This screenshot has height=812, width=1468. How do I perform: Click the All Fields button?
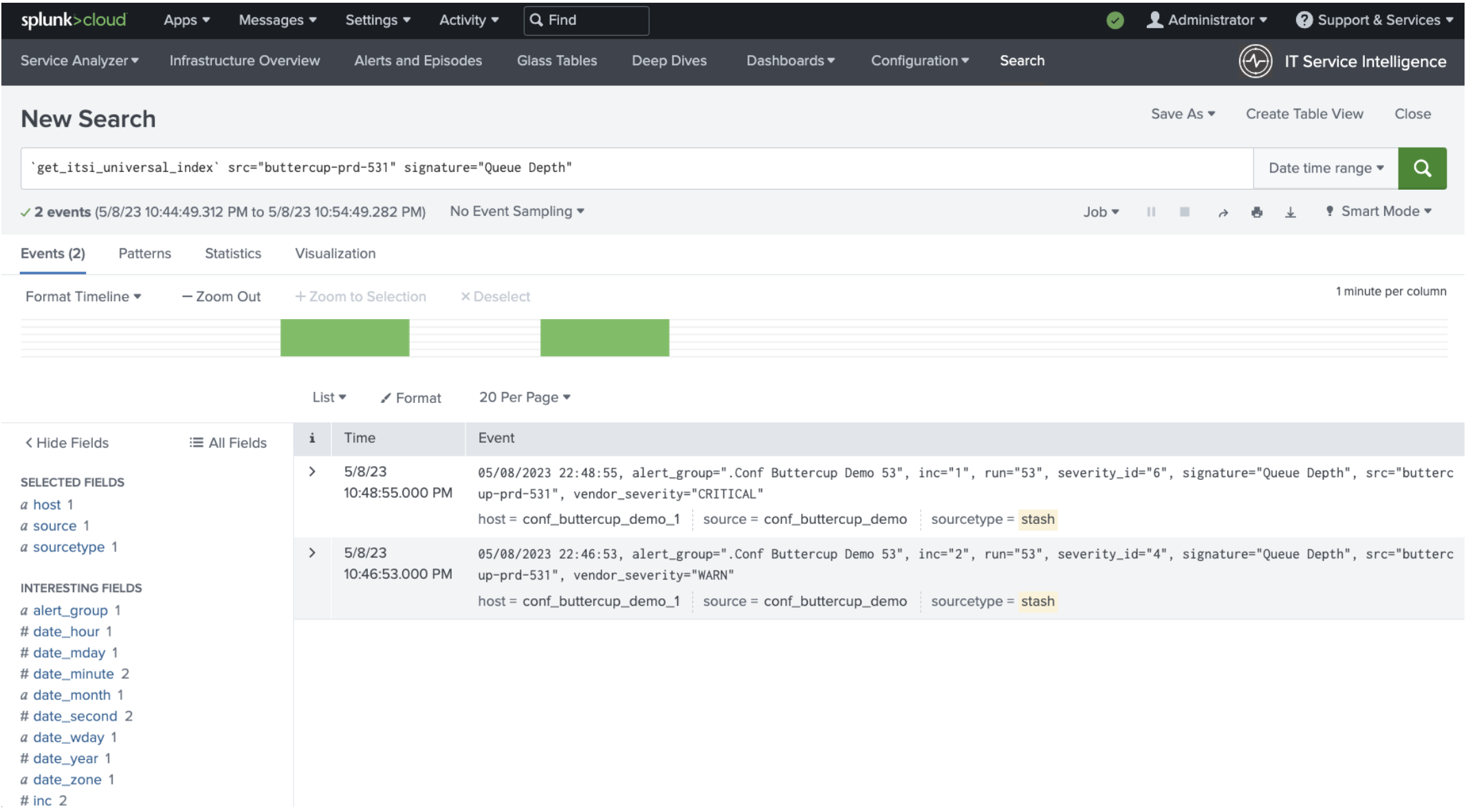[x=228, y=443]
